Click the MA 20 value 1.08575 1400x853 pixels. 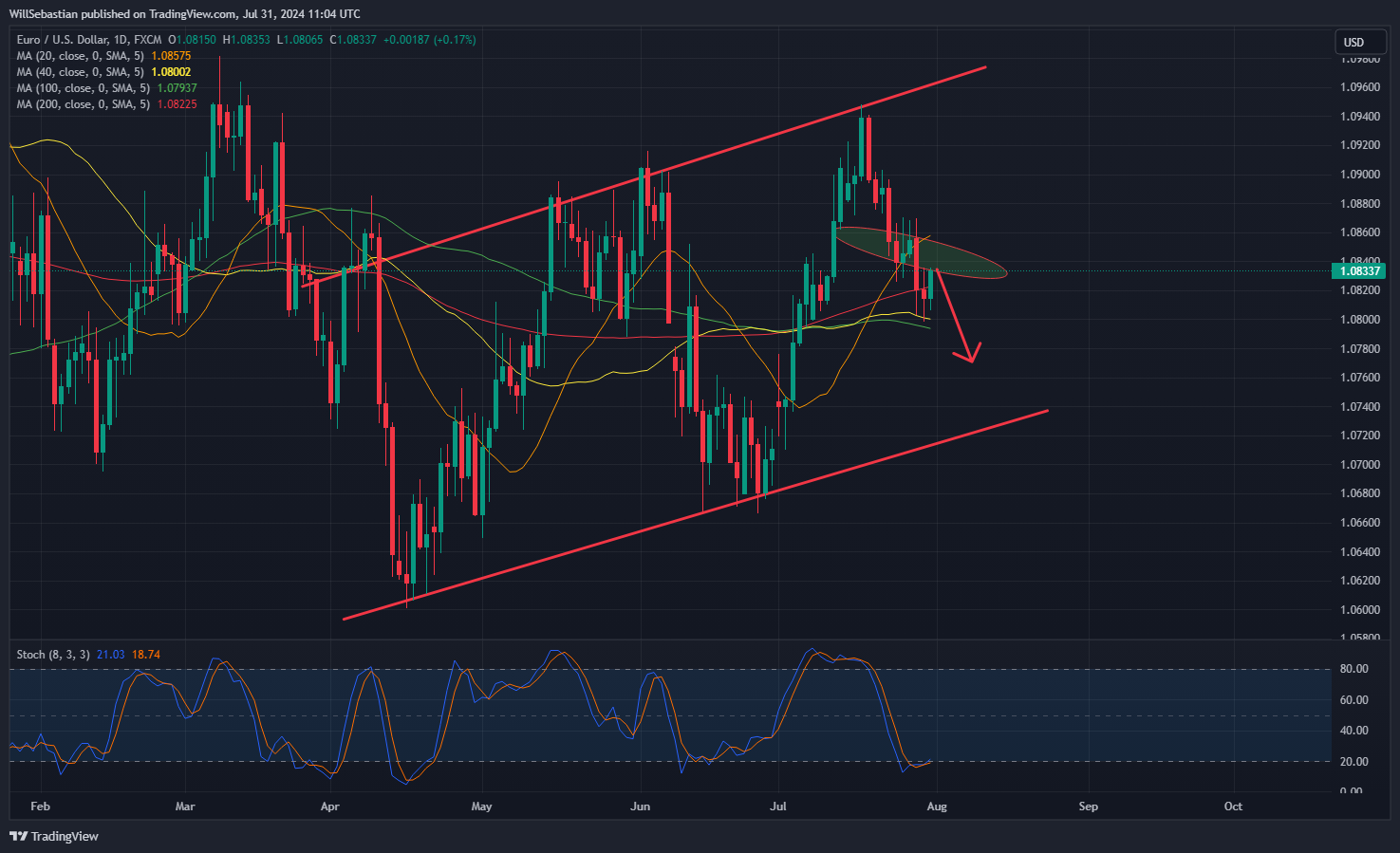[x=171, y=56]
